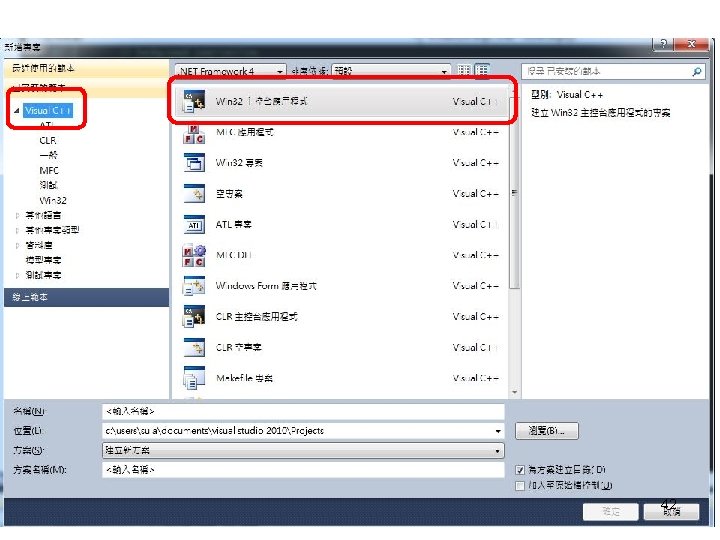Select the 模型專案 tree item
Image resolution: width=720 pixels, height=540 pixels.
(43, 260)
